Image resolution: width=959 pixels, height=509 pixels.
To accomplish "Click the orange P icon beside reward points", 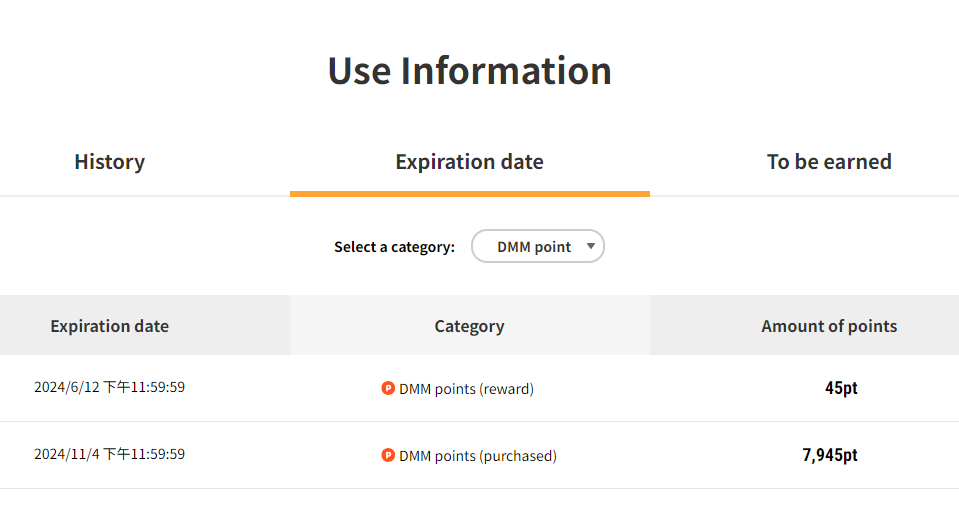I will [x=388, y=388].
